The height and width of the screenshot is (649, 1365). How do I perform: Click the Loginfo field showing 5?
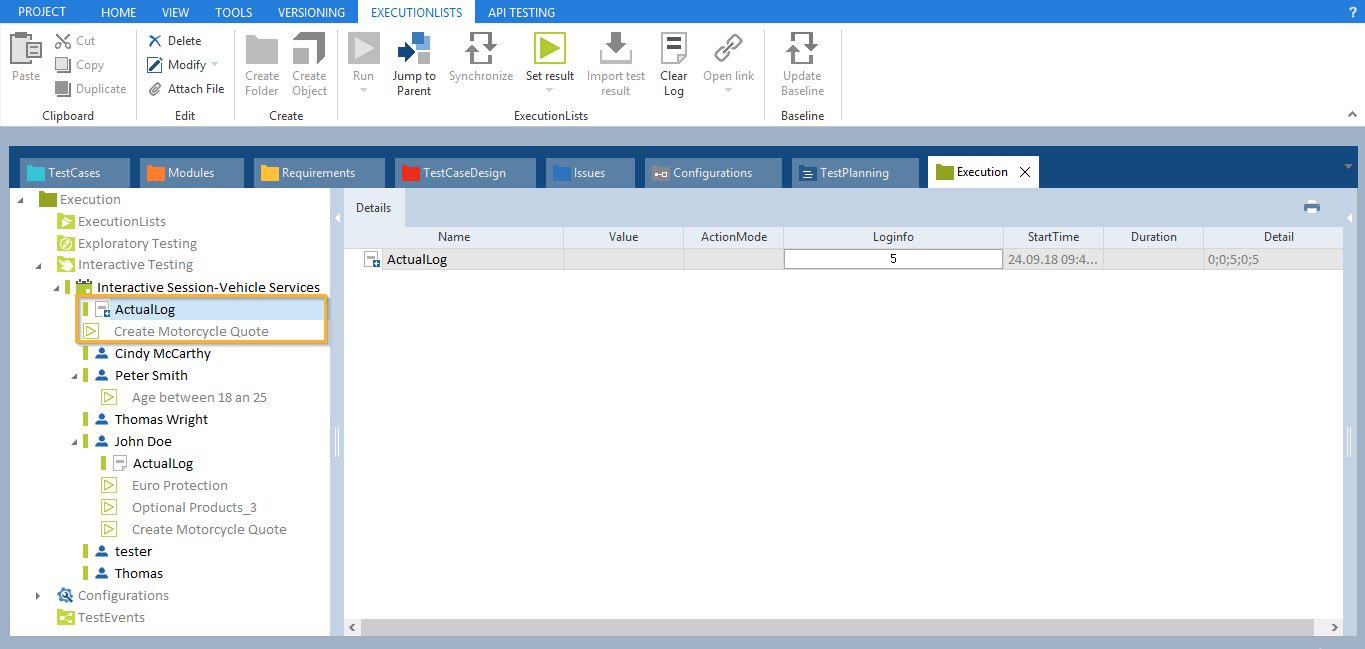point(892,259)
